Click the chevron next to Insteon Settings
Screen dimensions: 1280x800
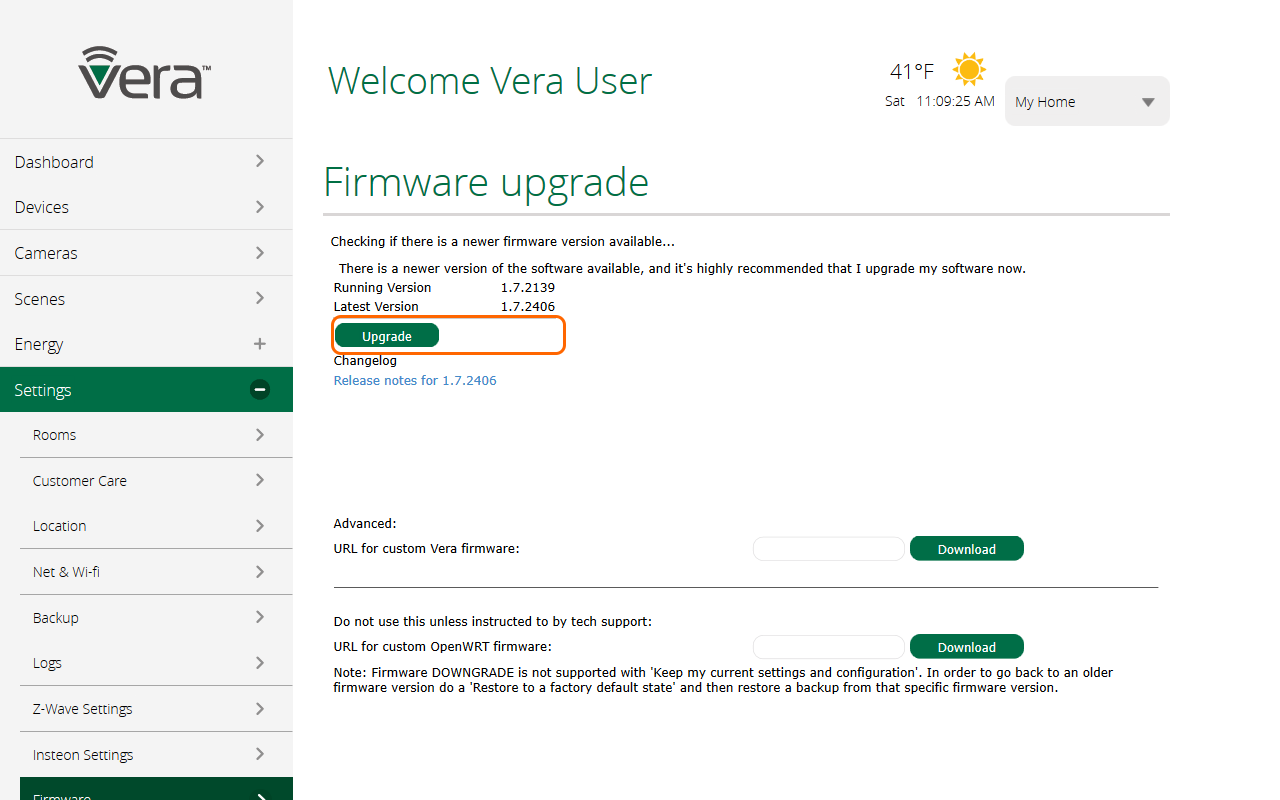click(260, 754)
